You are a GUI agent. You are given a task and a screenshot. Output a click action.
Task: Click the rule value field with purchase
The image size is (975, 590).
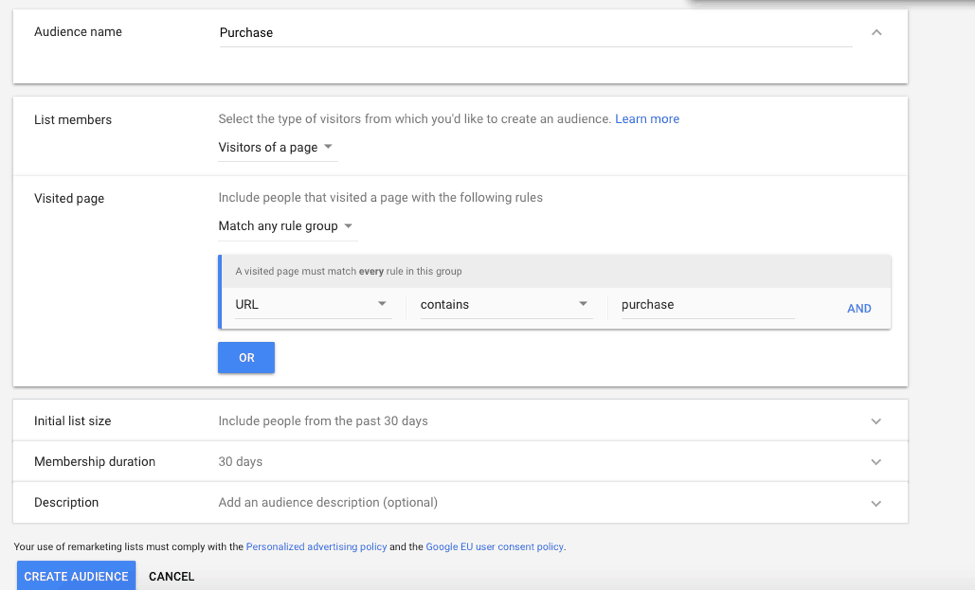[x=706, y=305]
